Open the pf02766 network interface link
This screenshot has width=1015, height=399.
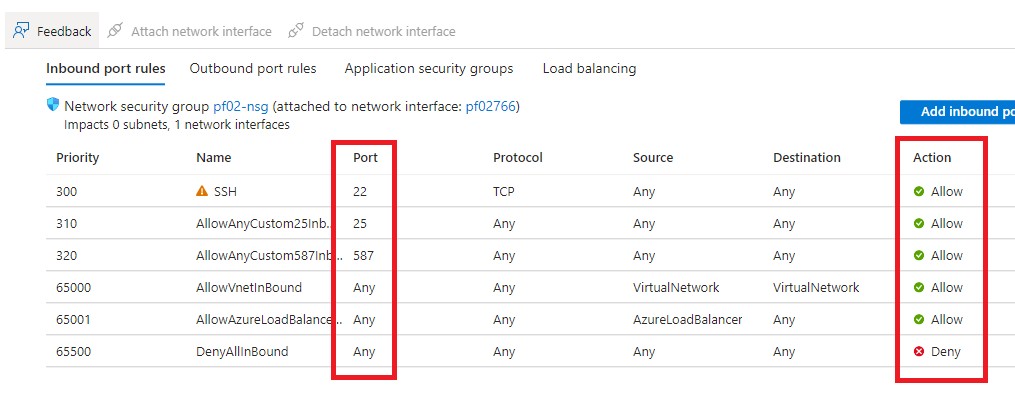491,106
